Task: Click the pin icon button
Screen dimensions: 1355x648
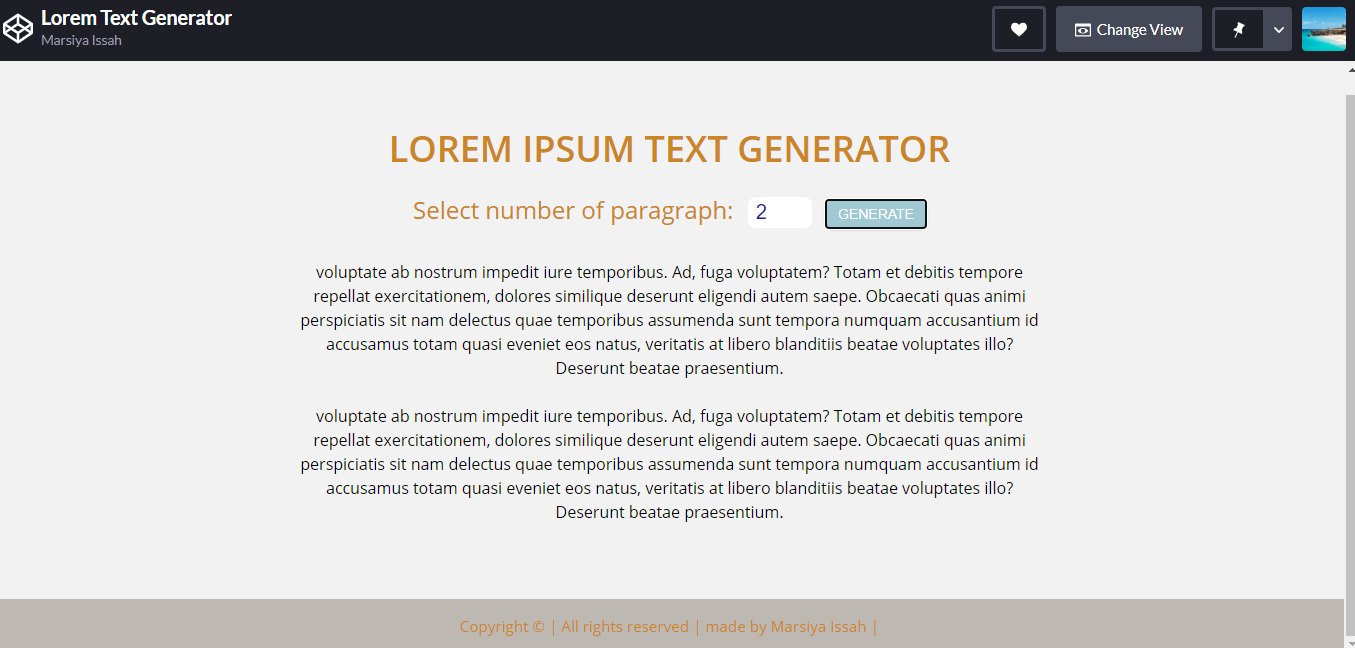Action: click(x=1240, y=29)
